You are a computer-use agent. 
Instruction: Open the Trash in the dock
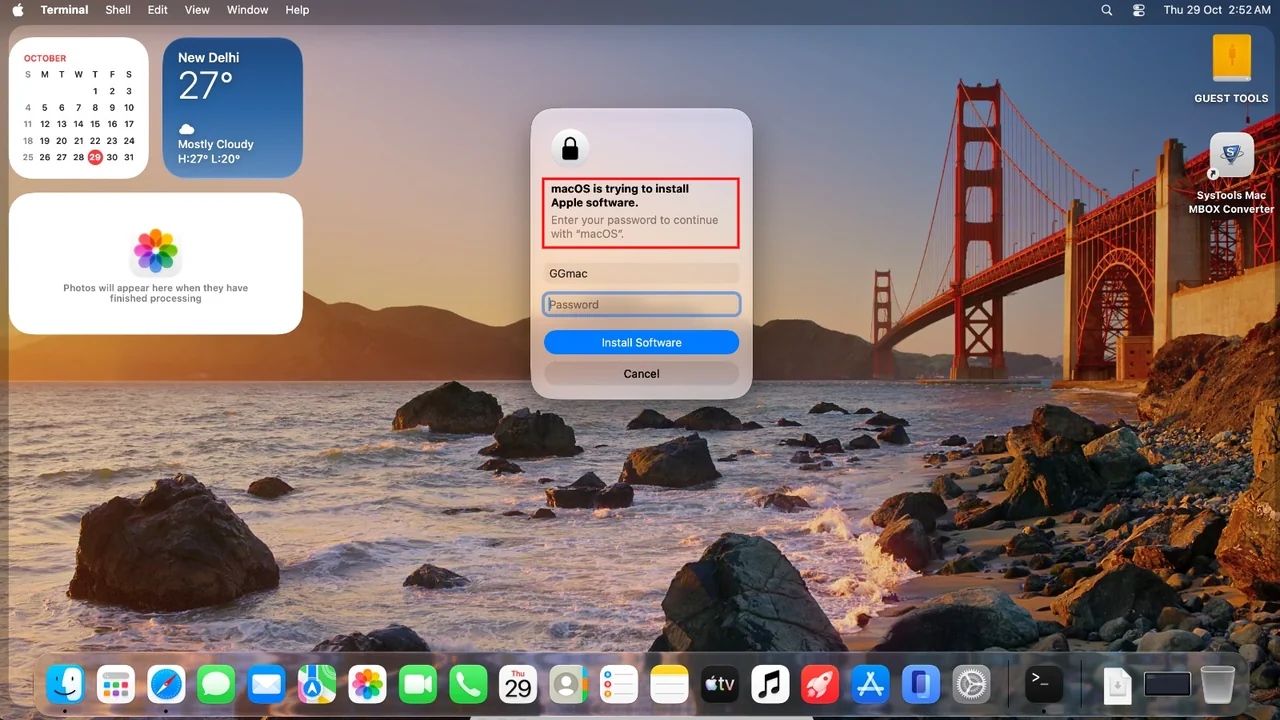tap(1217, 685)
